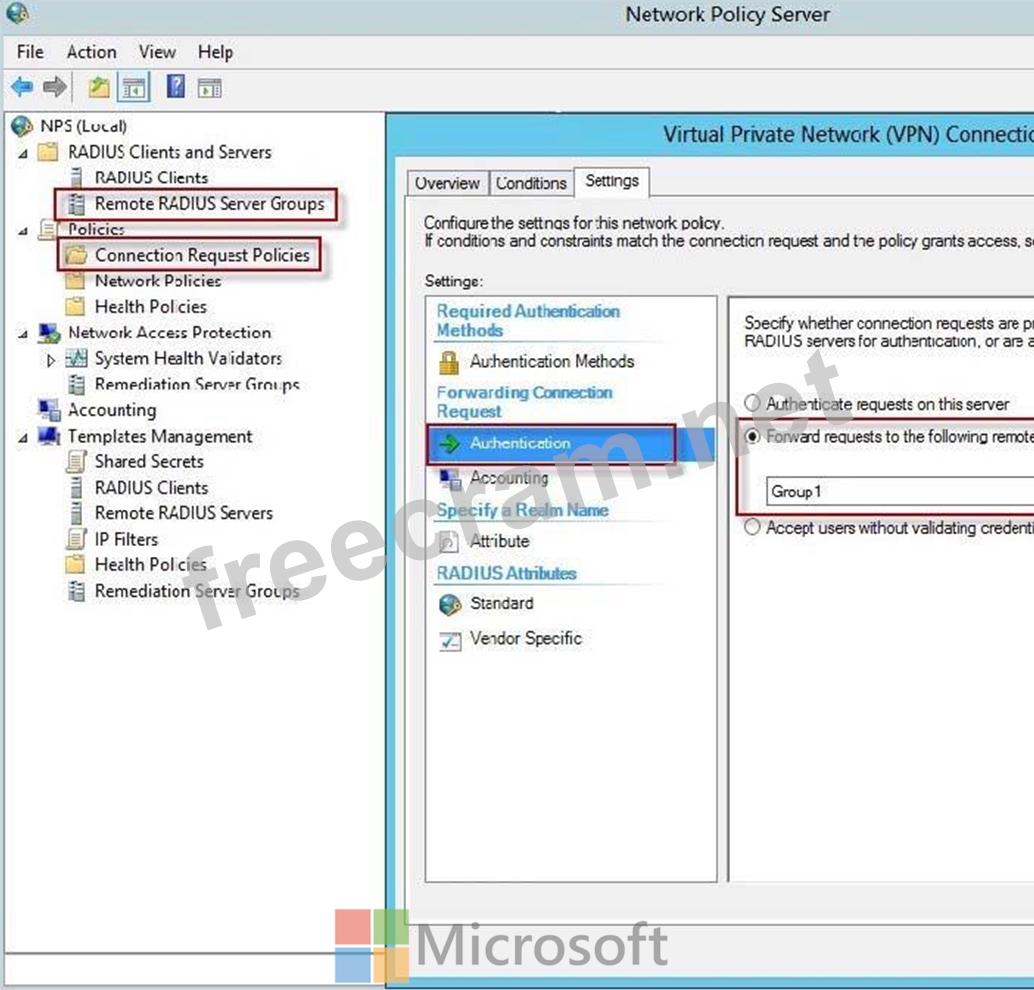Toggle the console tree show/hide icon
This screenshot has width=1034, height=990.
(134, 87)
